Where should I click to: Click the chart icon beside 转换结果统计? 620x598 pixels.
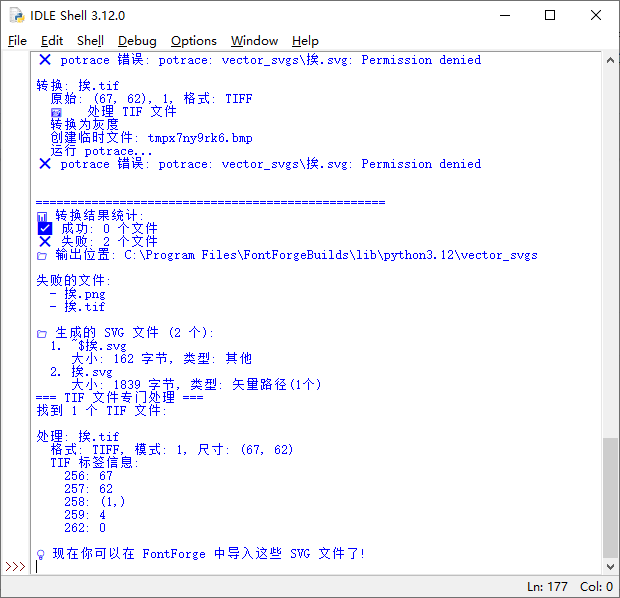(42, 216)
